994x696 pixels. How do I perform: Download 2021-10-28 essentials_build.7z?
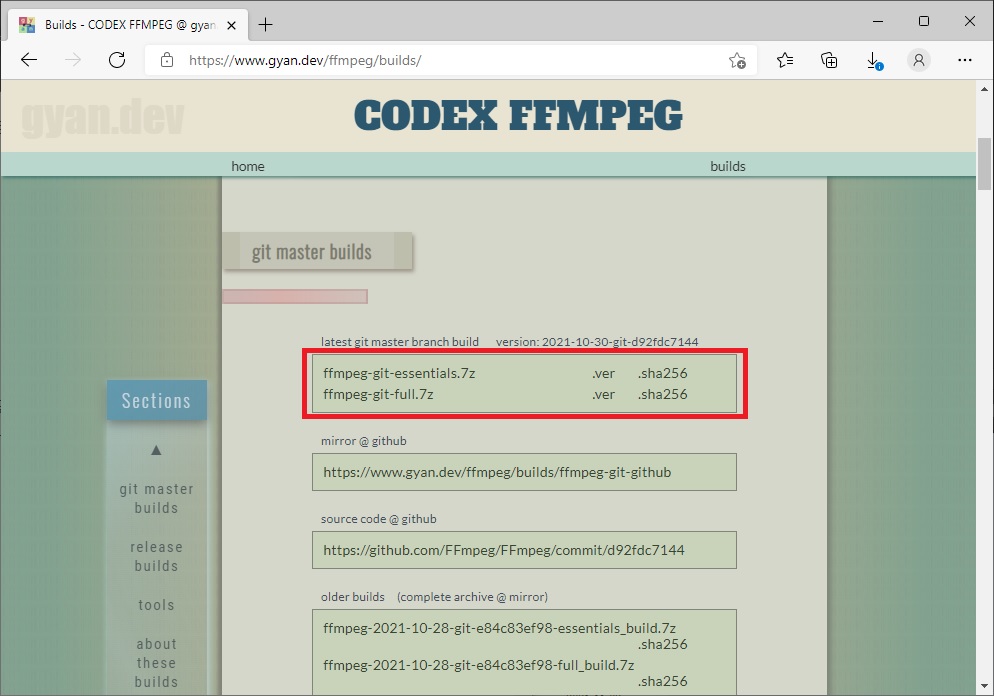point(500,628)
